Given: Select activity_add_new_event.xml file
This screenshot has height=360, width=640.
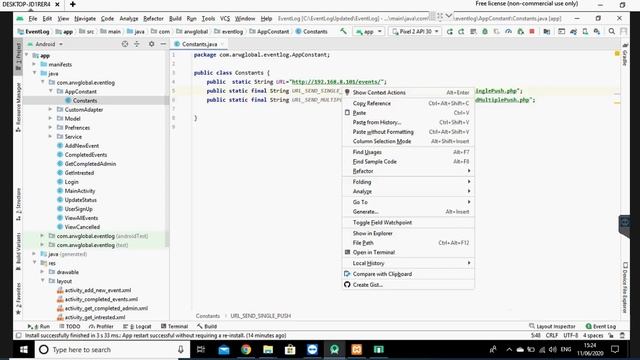Looking at the screenshot, I should 94,290.
